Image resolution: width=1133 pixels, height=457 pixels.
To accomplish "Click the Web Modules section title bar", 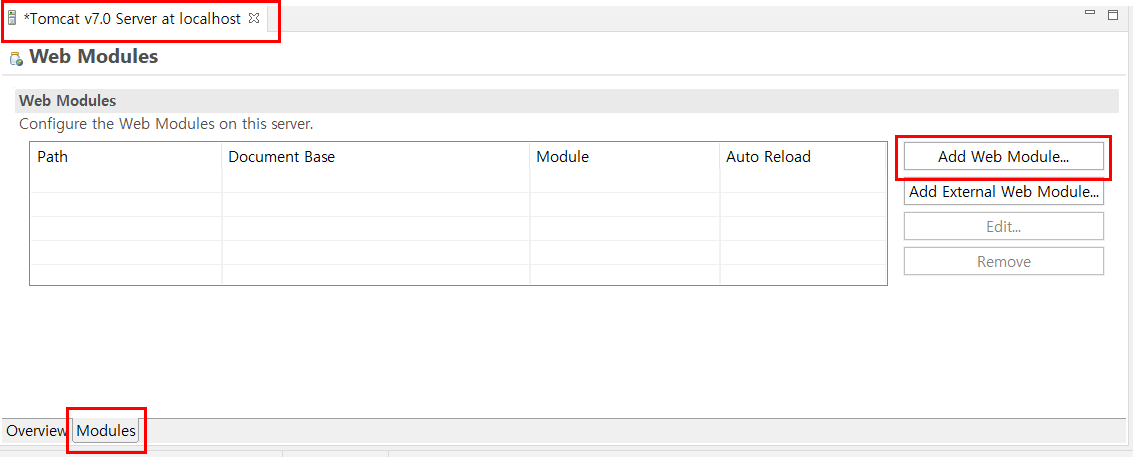I will pyautogui.click(x=566, y=101).
